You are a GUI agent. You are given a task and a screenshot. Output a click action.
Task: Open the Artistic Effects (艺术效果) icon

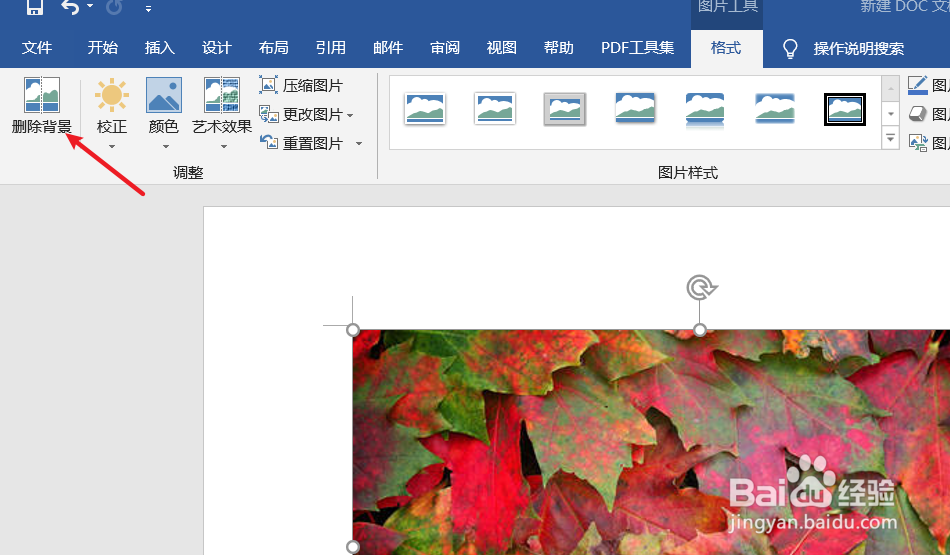coord(222,95)
